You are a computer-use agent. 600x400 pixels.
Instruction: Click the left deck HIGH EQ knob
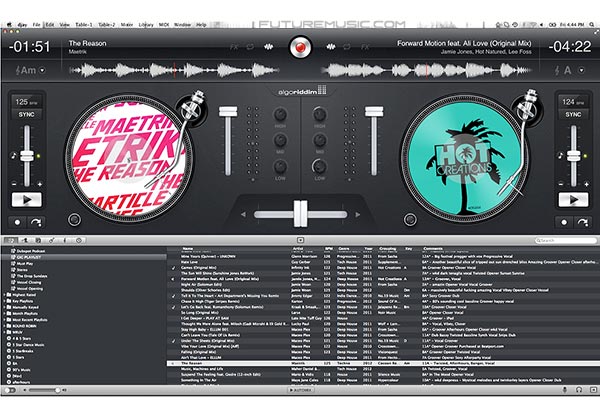(x=280, y=114)
